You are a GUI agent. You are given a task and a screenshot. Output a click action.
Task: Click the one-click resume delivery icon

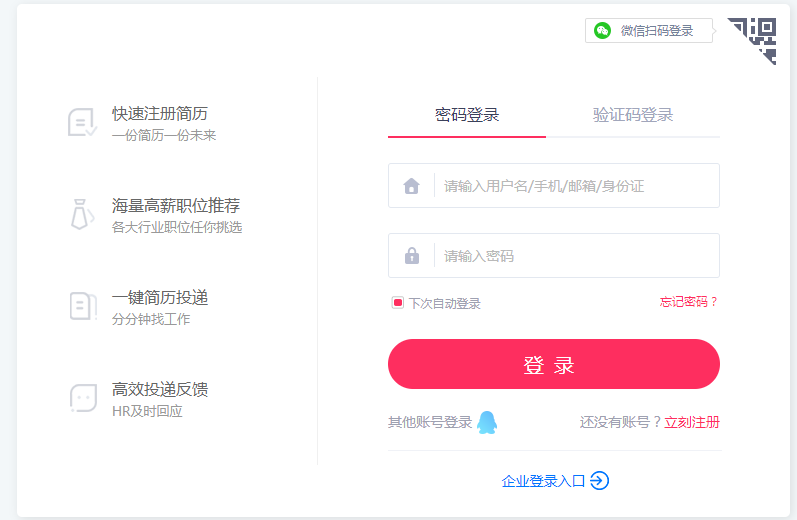(x=82, y=306)
